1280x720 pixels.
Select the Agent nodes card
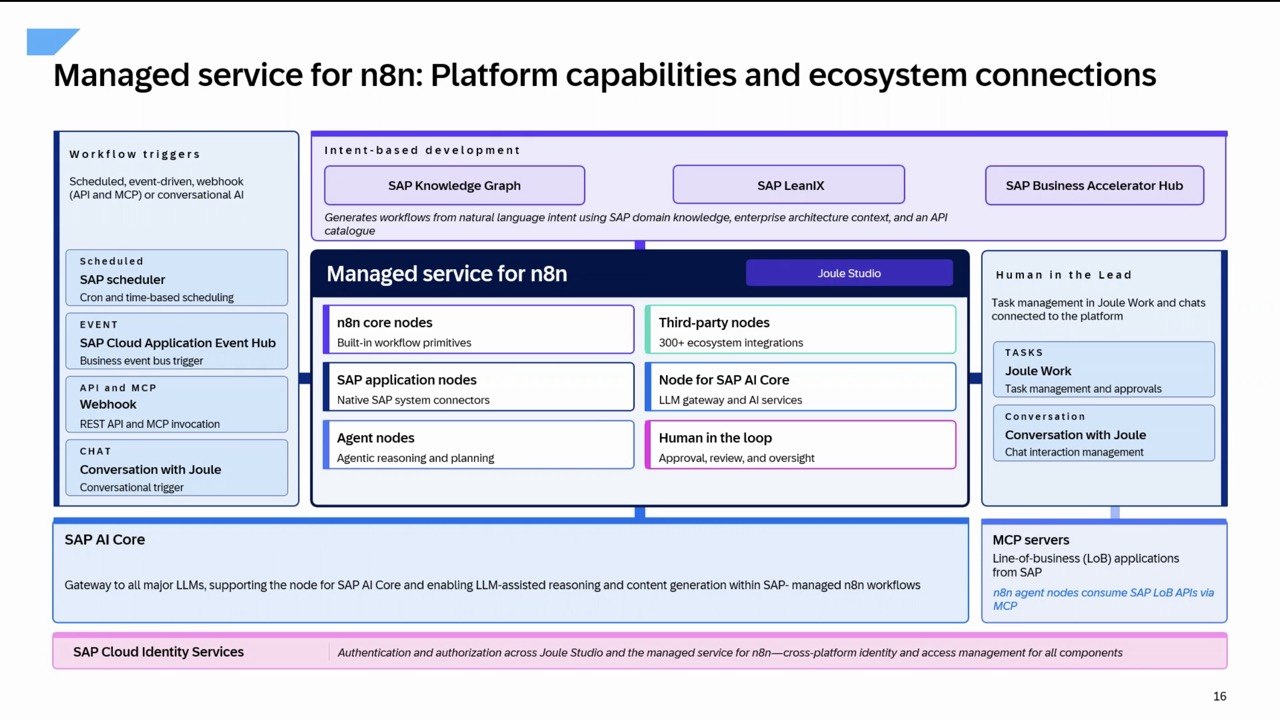point(478,446)
